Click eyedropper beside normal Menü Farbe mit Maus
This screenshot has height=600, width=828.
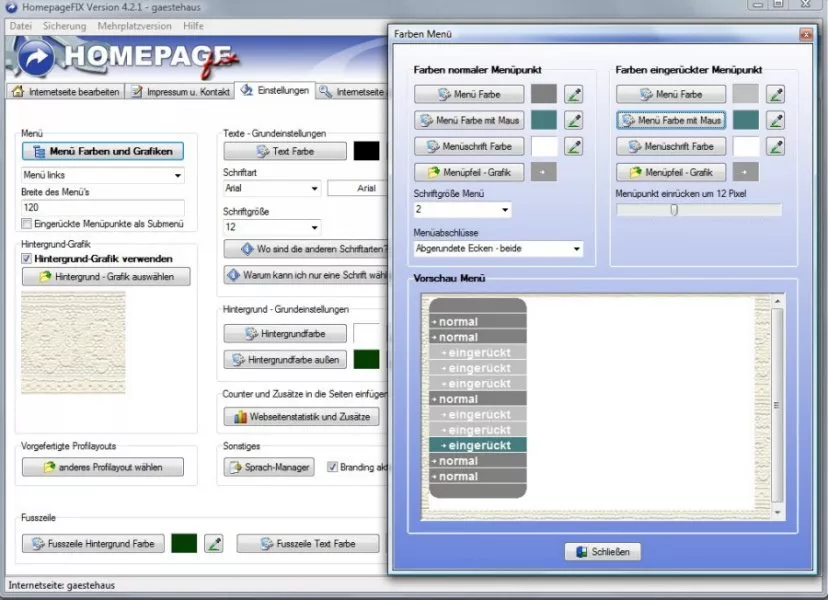pos(573,121)
